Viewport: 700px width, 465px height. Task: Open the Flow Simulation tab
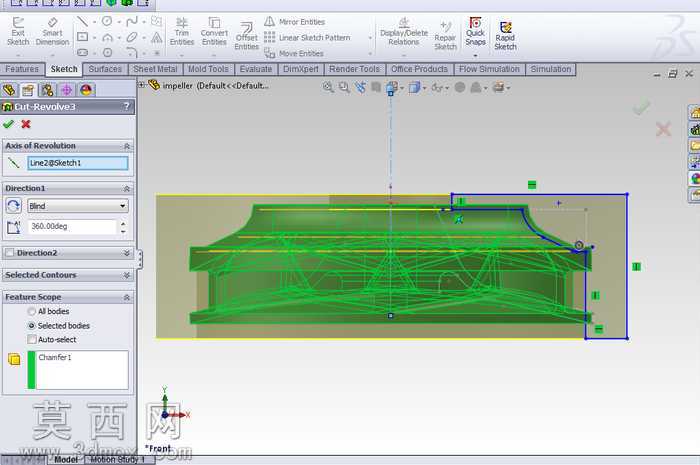[x=489, y=69]
